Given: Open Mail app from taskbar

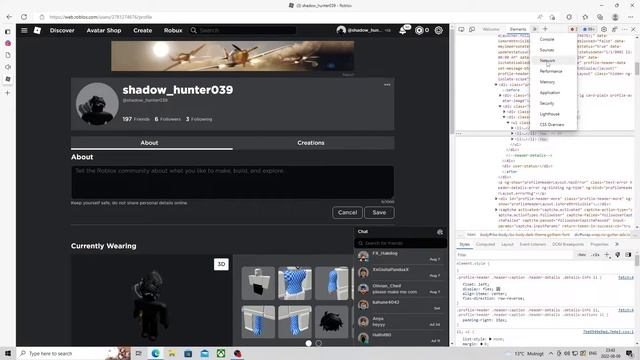Looking at the screenshot, I should click(204, 353).
